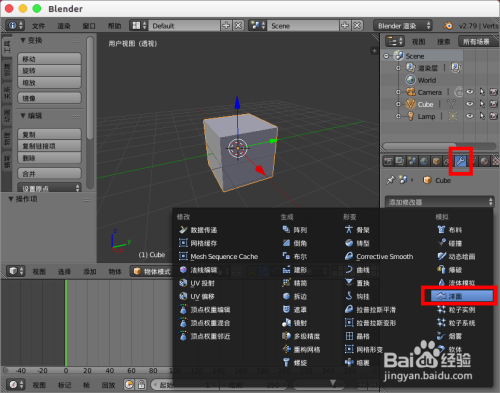The image size is (500, 393).
Task: Choose 镜射 Mirror modifier
Action: (295, 323)
